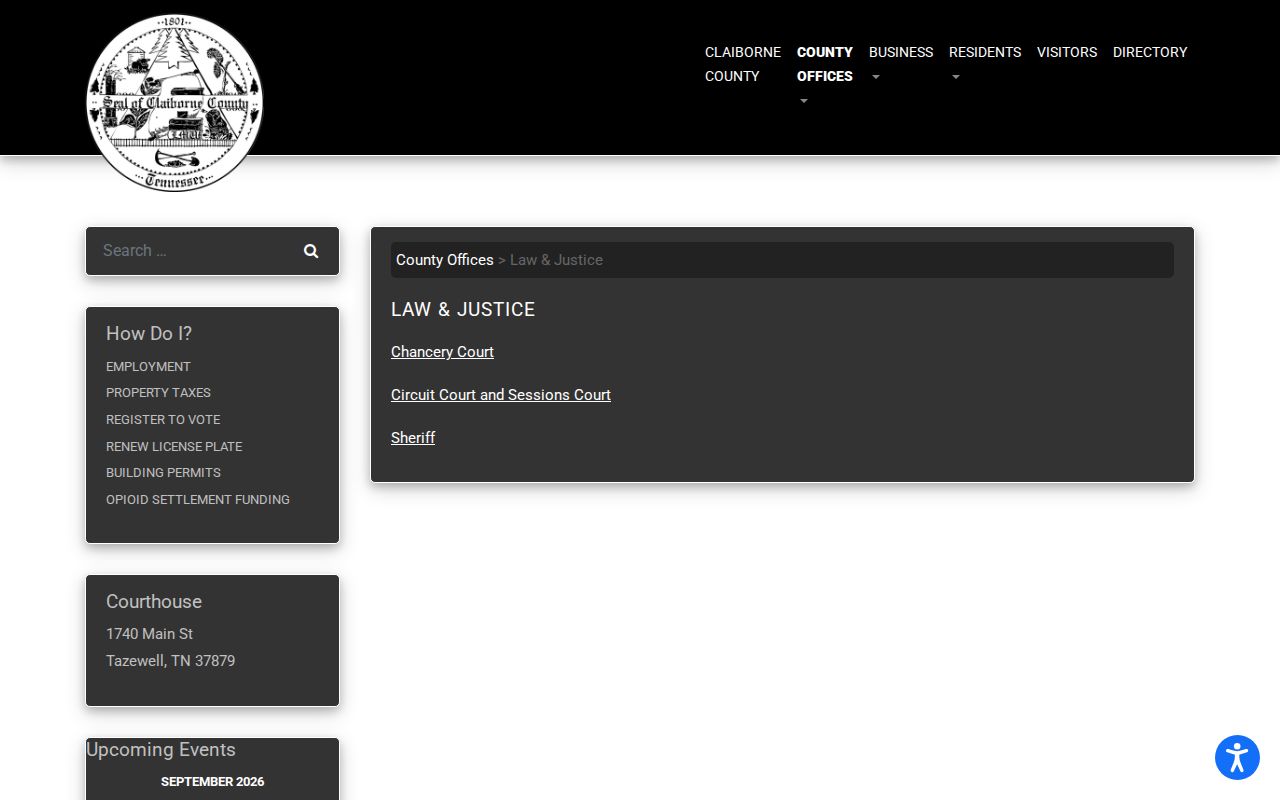Open the Property Taxes quick link
The height and width of the screenshot is (800, 1280).
[x=158, y=393]
